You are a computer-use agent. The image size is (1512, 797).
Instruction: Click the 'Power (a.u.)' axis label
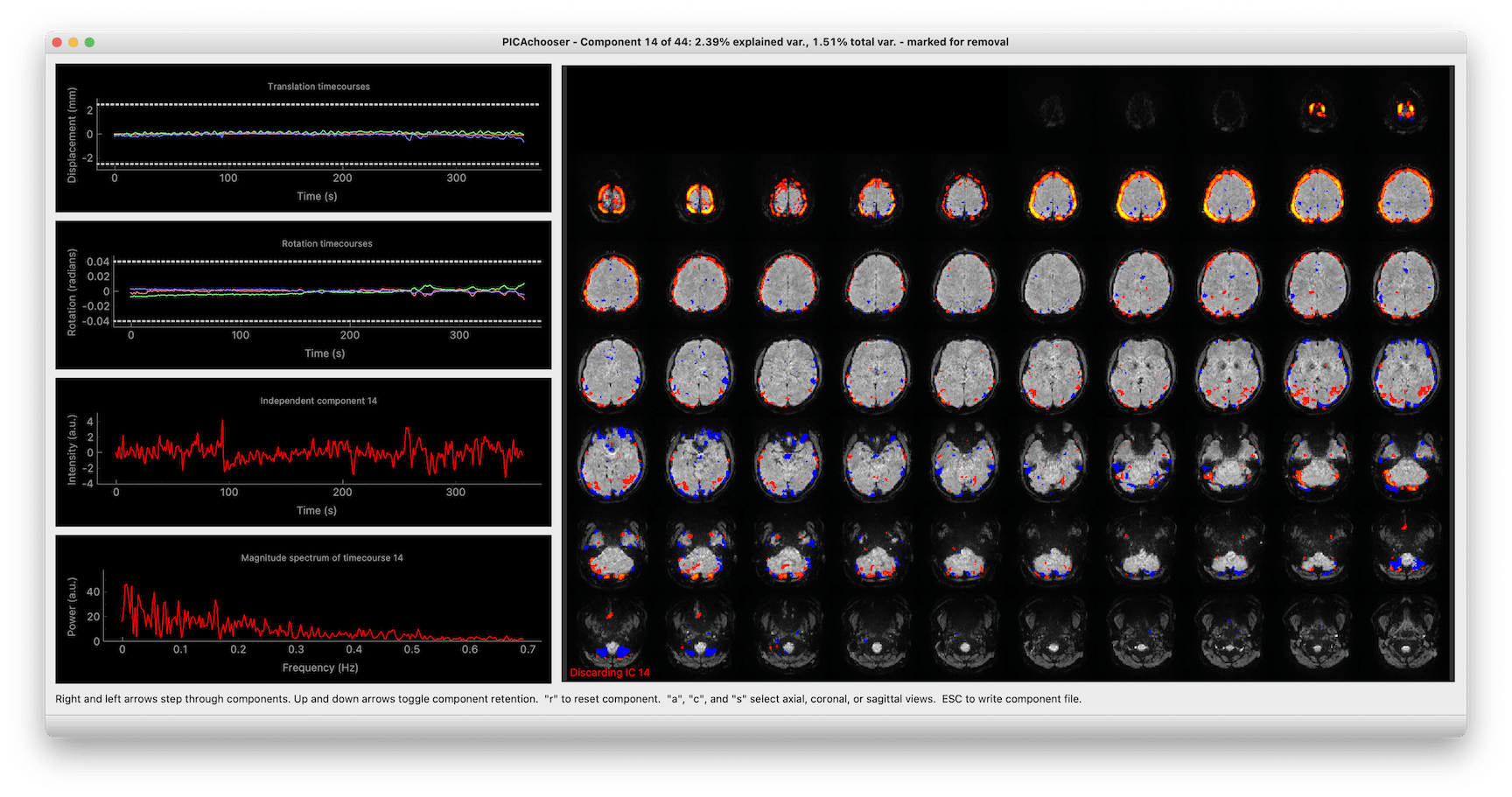pos(72,606)
